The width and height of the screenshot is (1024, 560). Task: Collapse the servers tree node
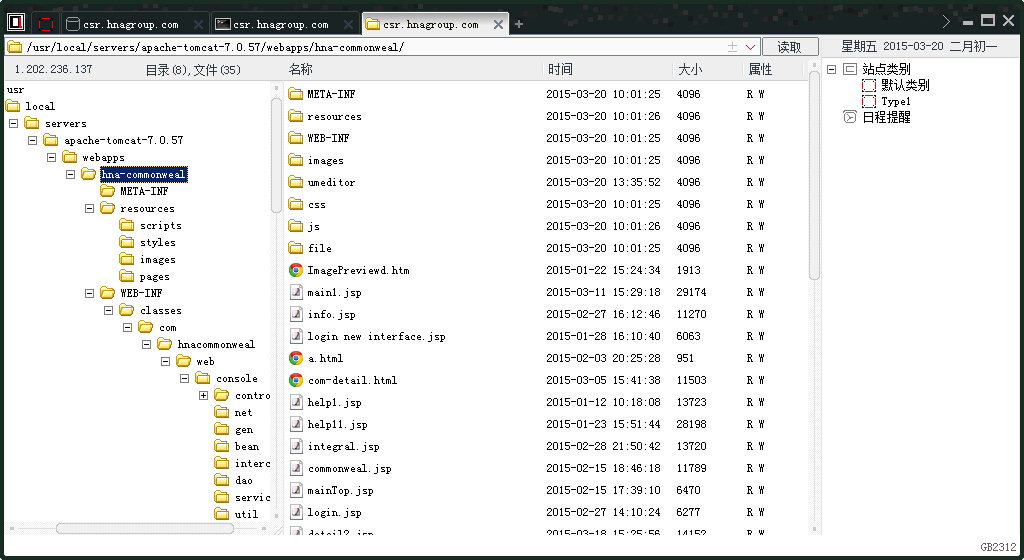[x=13, y=123]
